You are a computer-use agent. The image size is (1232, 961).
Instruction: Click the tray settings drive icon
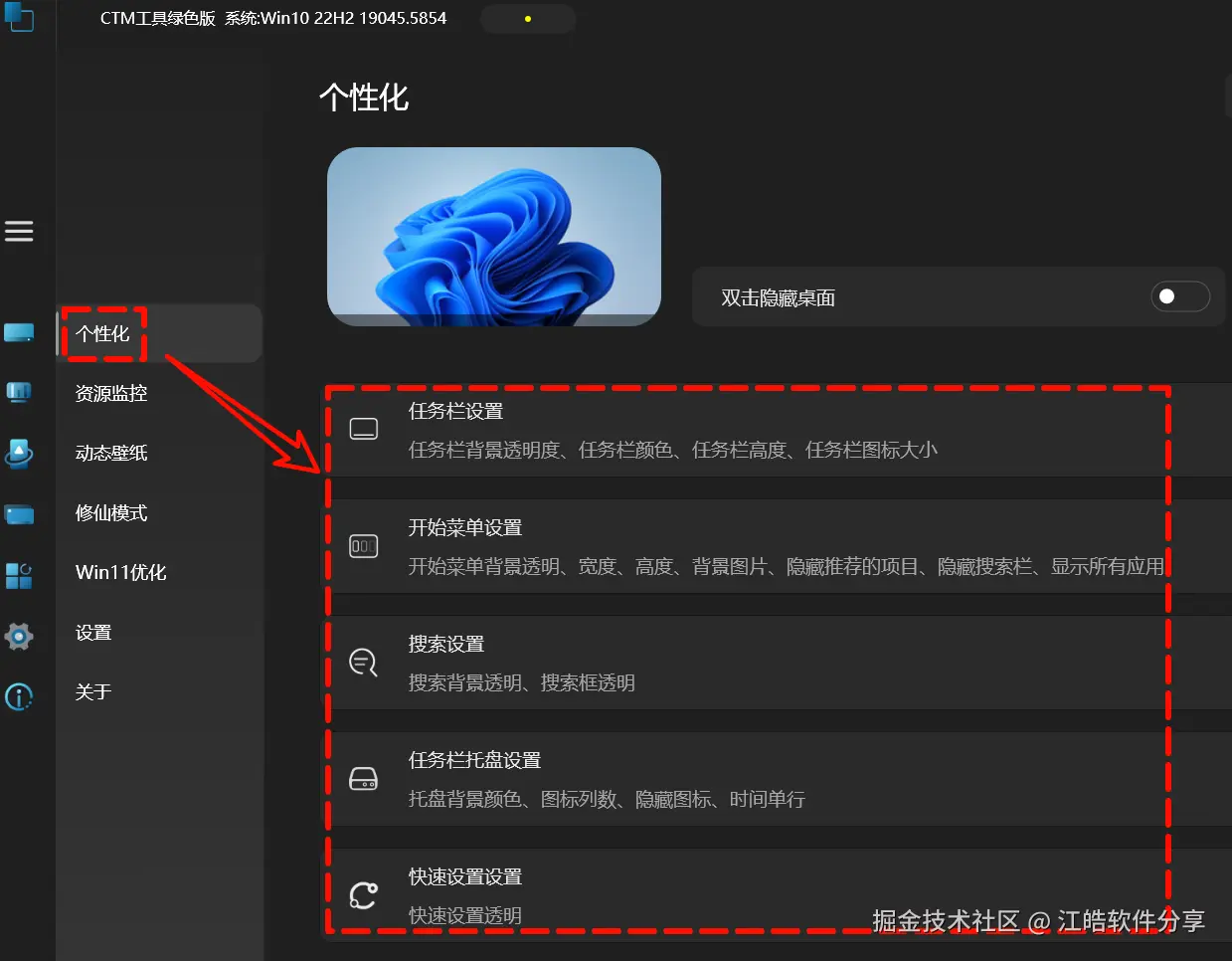click(364, 779)
